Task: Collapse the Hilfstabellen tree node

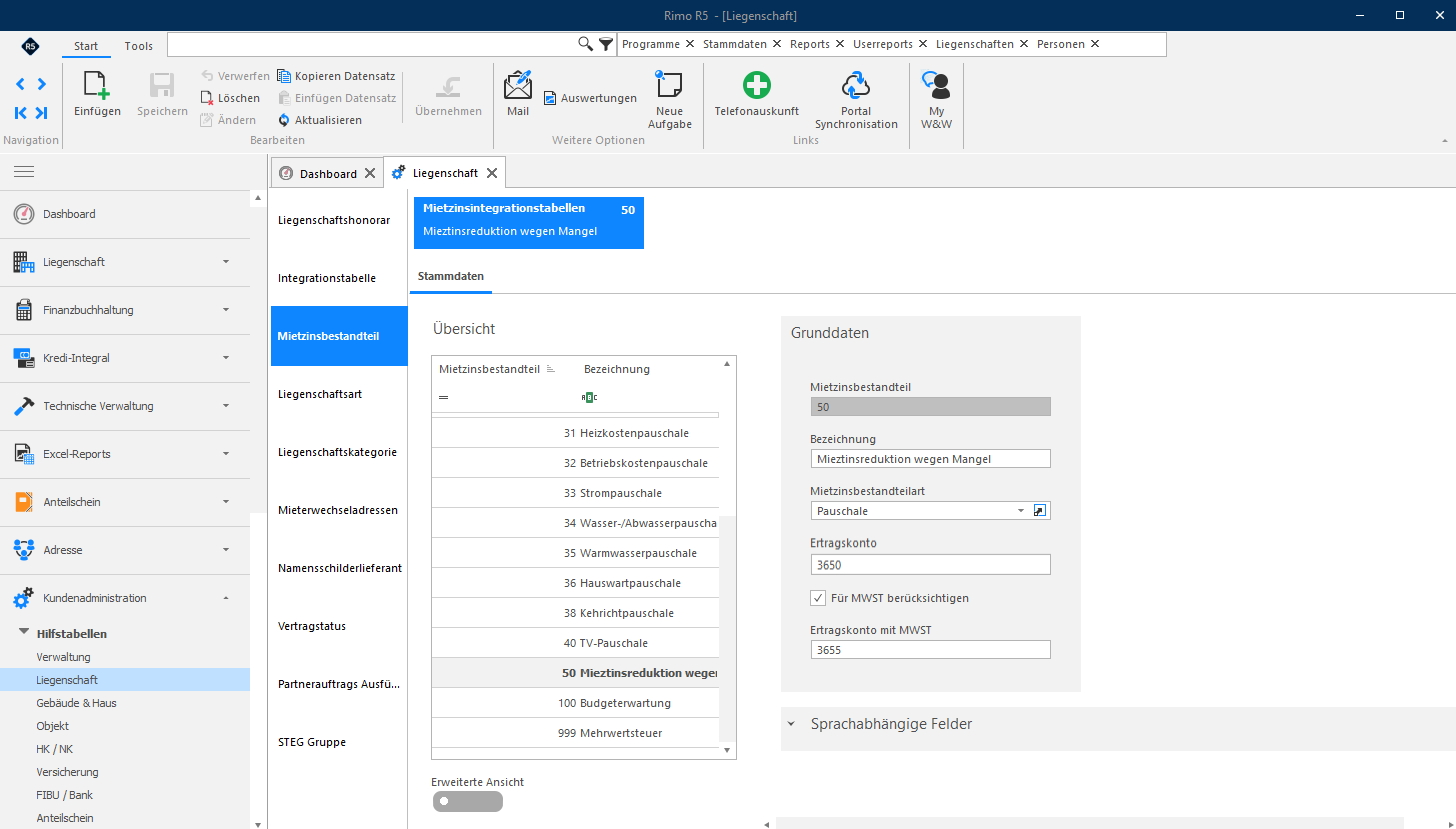Action: (x=24, y=633)
